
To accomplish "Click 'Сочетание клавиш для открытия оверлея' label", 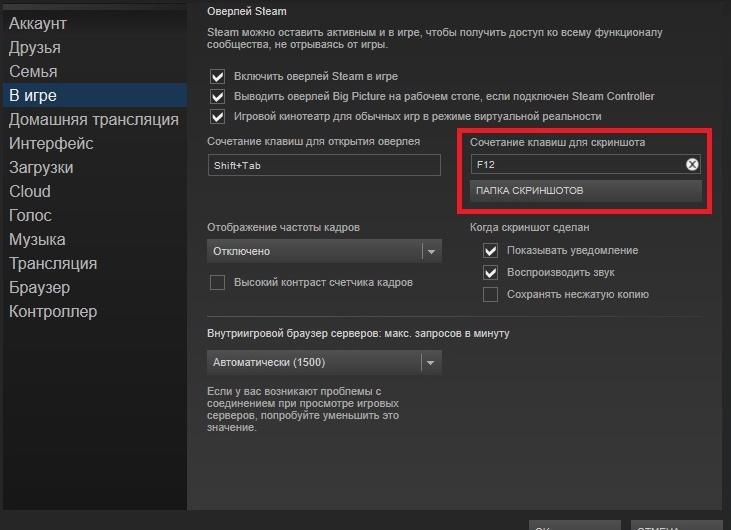I will click(313, 141).
